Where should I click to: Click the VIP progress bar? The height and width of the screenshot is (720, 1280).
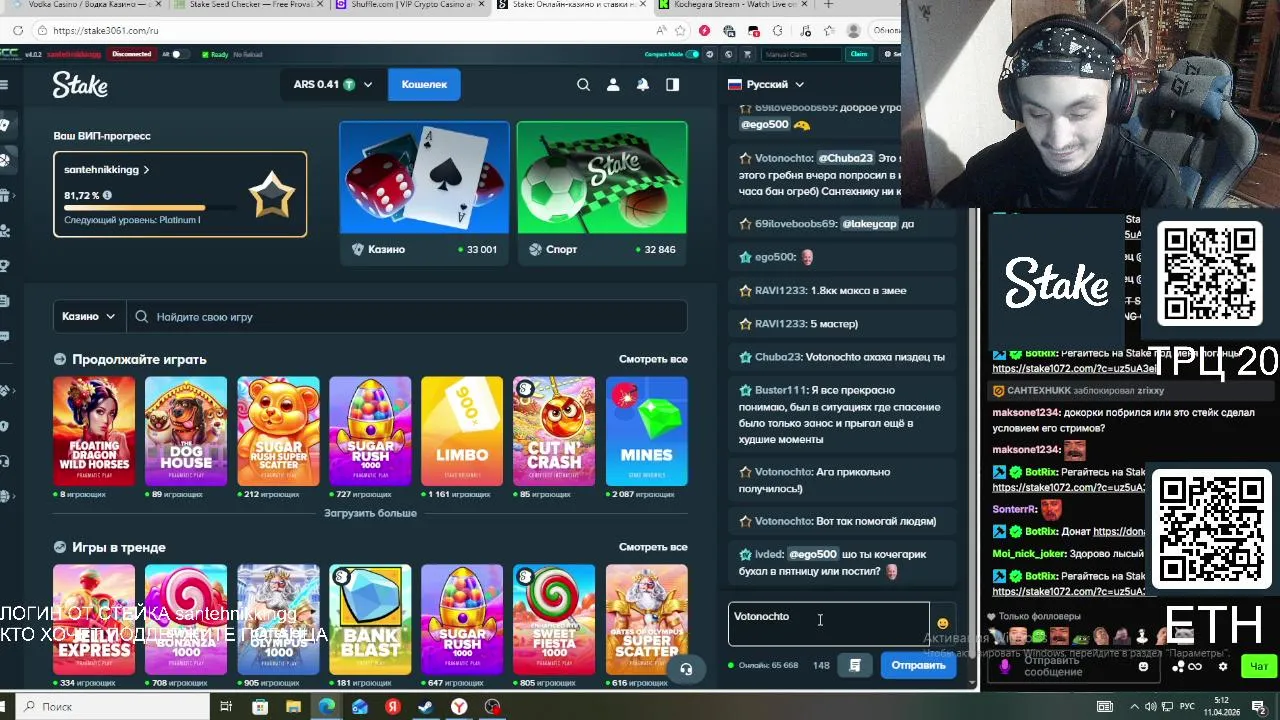click(x=149, y=208)
